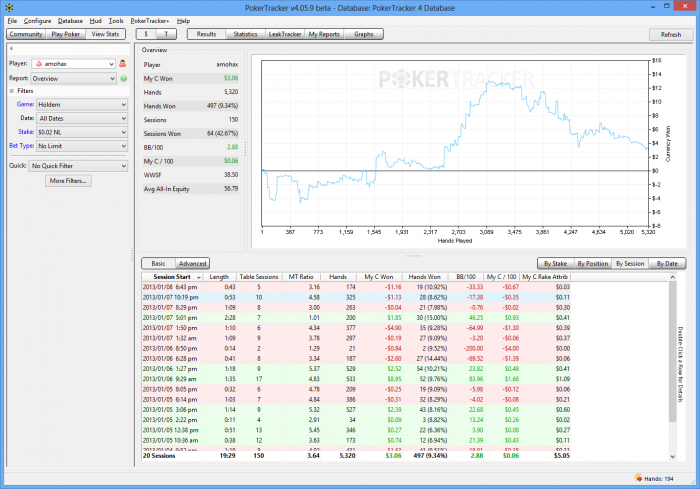Sort by the MT Ratio column header
This screenshot has width=700, height=489.
pyautogui.click(x=301, y=277)
